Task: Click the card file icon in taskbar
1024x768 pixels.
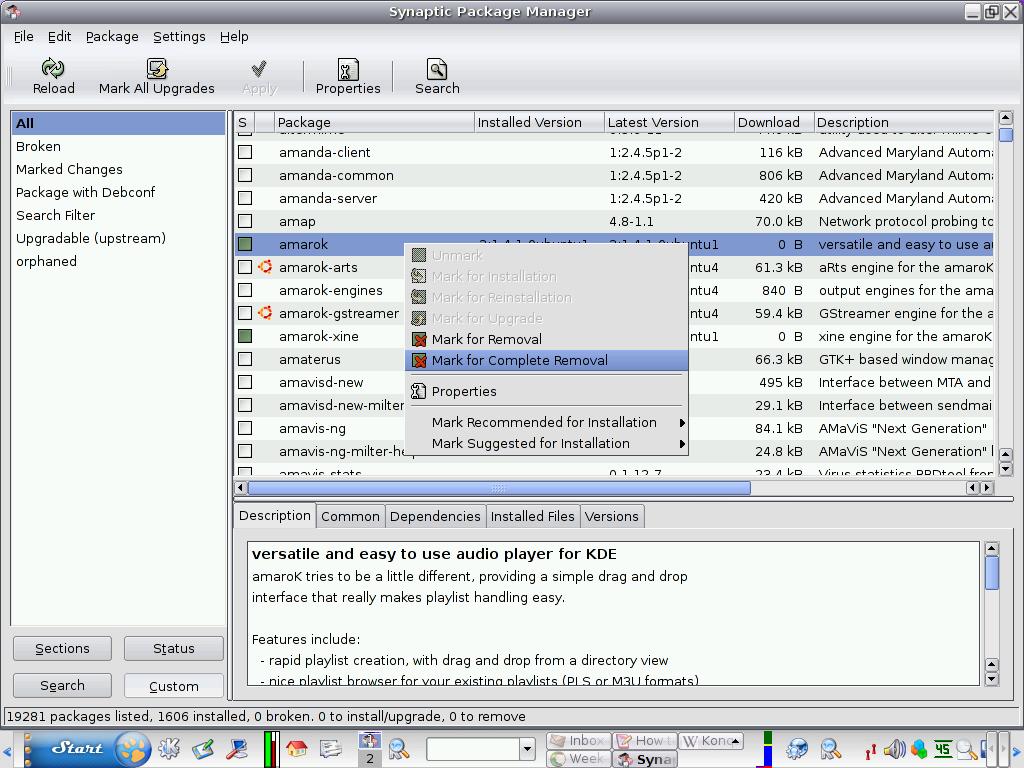Action: pos(330,748)
